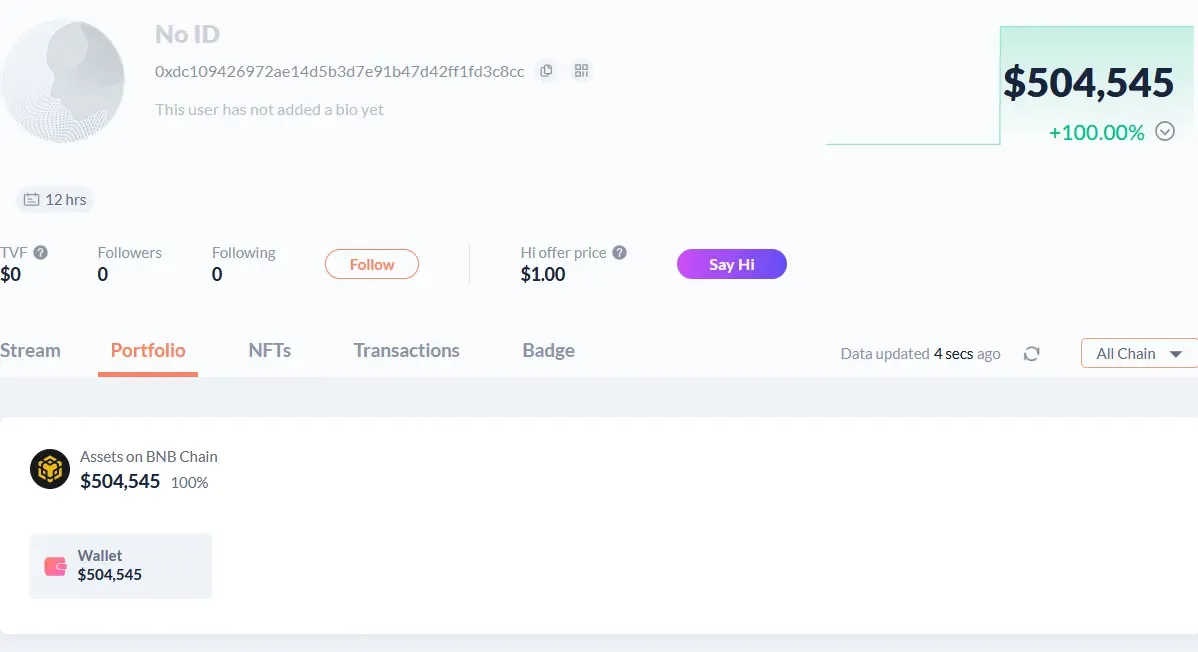Image resolution: width=1198 pixels, height=652 pixels.
Task: Click the calendar icon beside 12 hrs
Action: [31, 199]
